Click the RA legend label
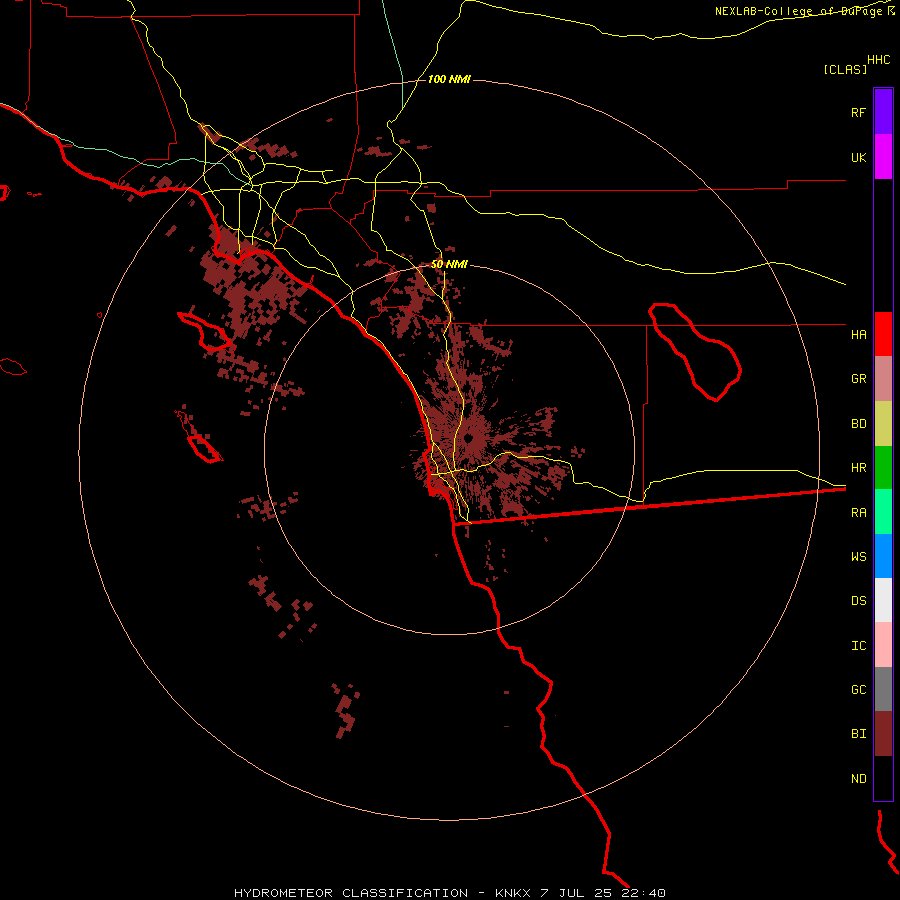This screenshot has height=900, width=900. click(x=858, y=513)
